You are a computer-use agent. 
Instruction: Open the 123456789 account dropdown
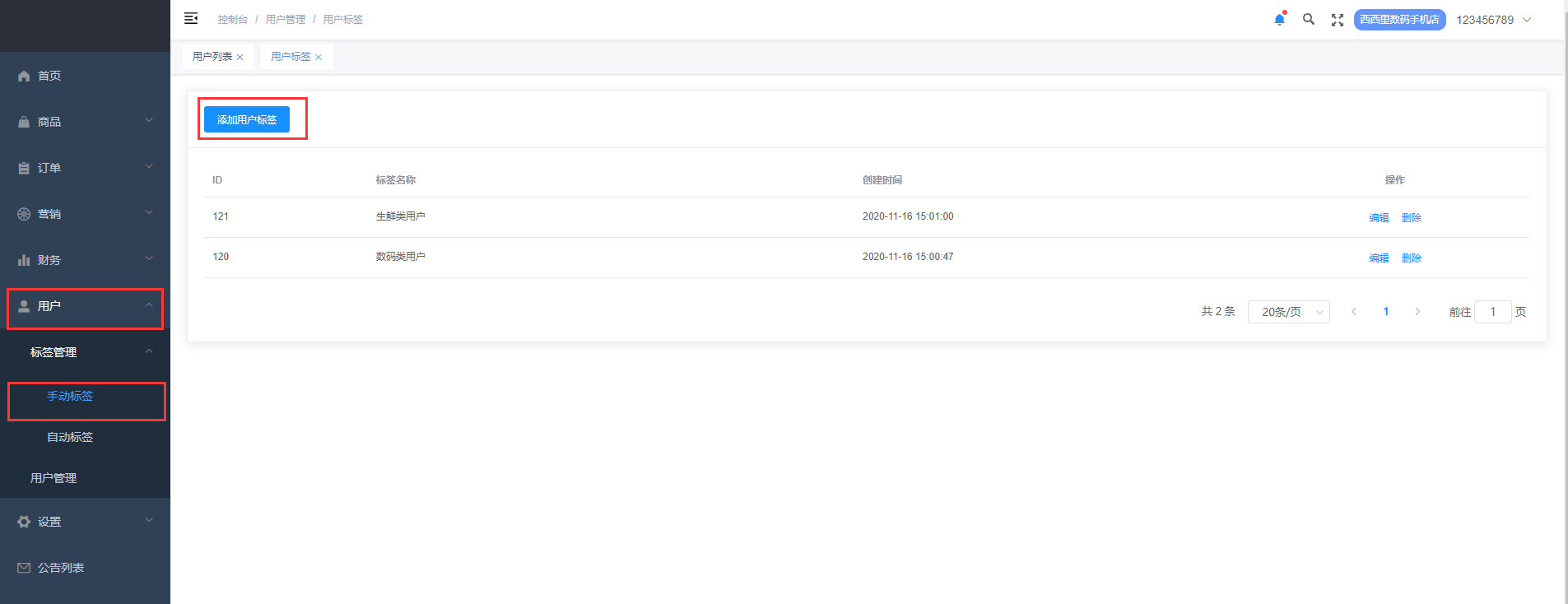(x=1494, y=20)
